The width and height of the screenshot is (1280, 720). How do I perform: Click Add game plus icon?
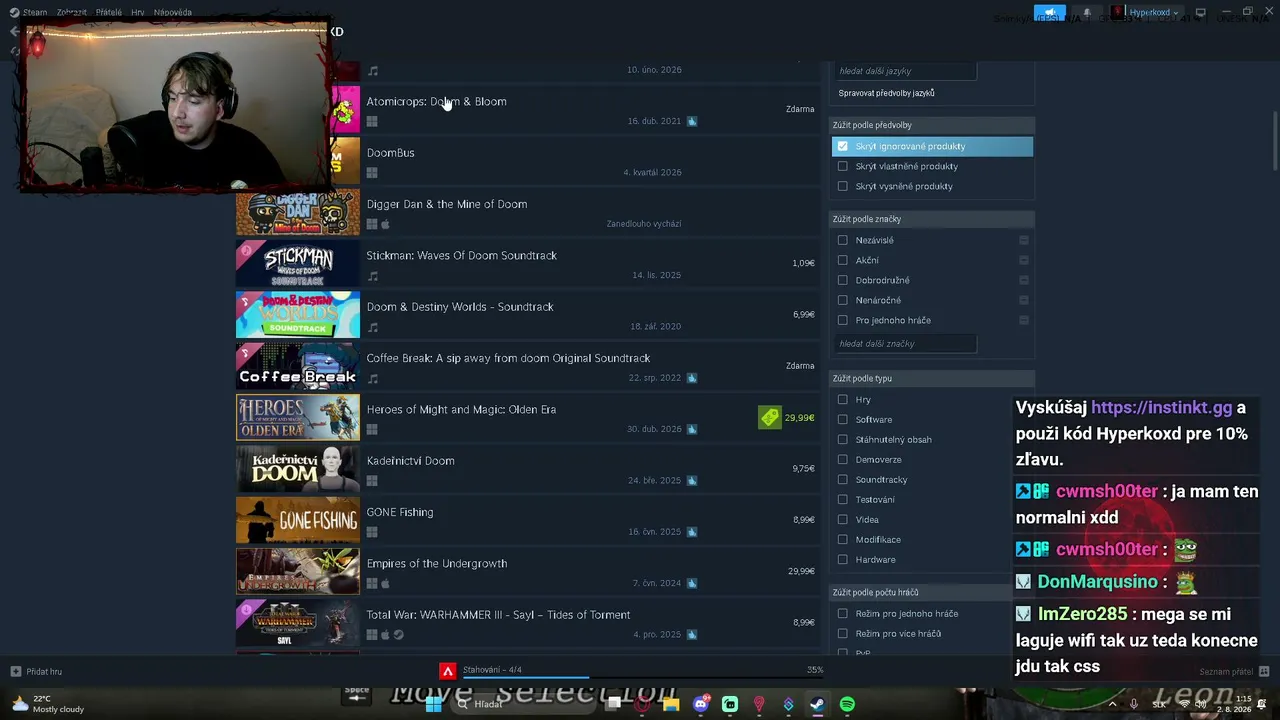[x=15, y=671]
